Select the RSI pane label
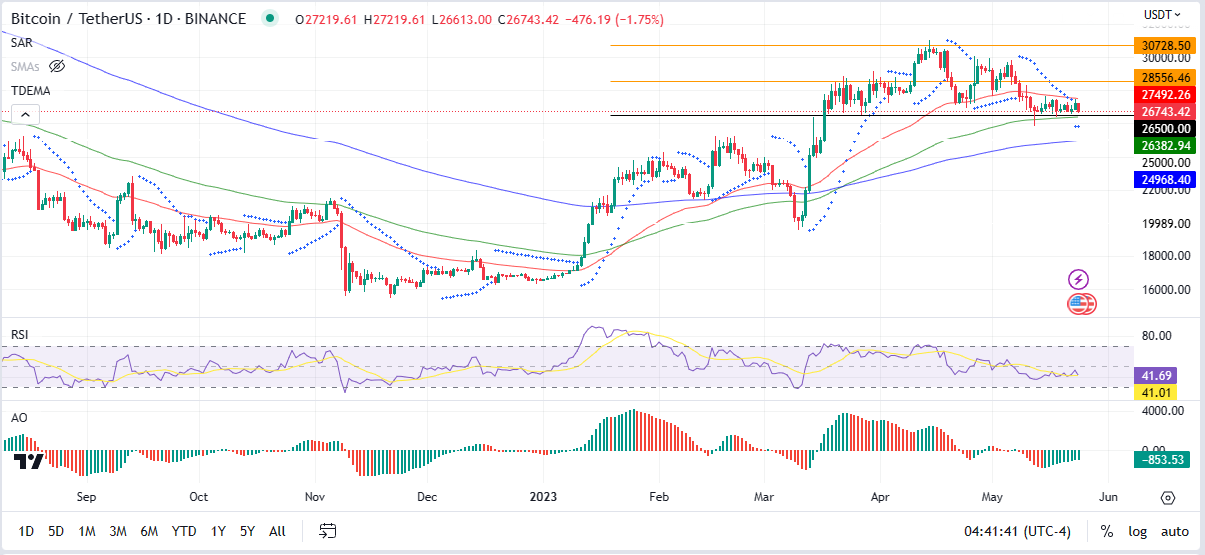This screenshot has height=555, width=1205. 18,333
